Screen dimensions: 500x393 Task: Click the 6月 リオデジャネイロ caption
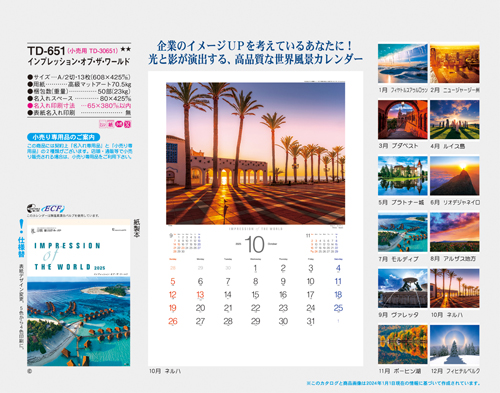tap(455, 202)
